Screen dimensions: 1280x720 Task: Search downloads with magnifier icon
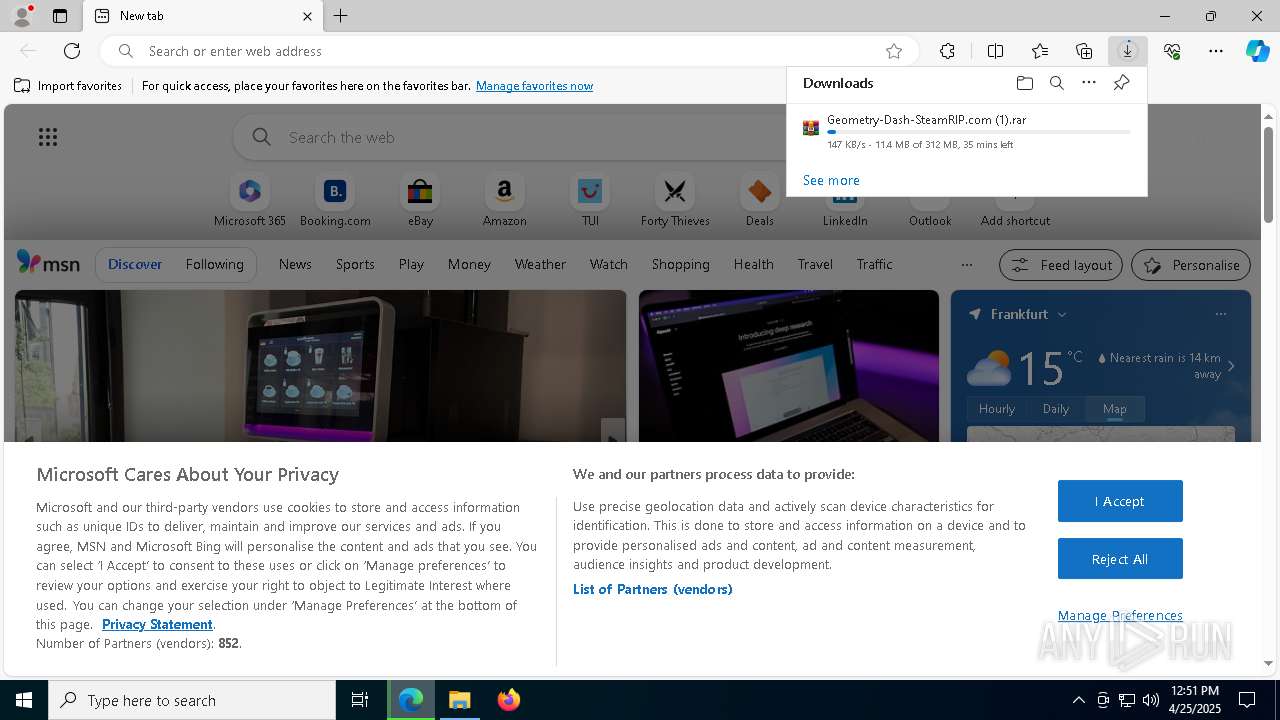(x=1056, y=83)
